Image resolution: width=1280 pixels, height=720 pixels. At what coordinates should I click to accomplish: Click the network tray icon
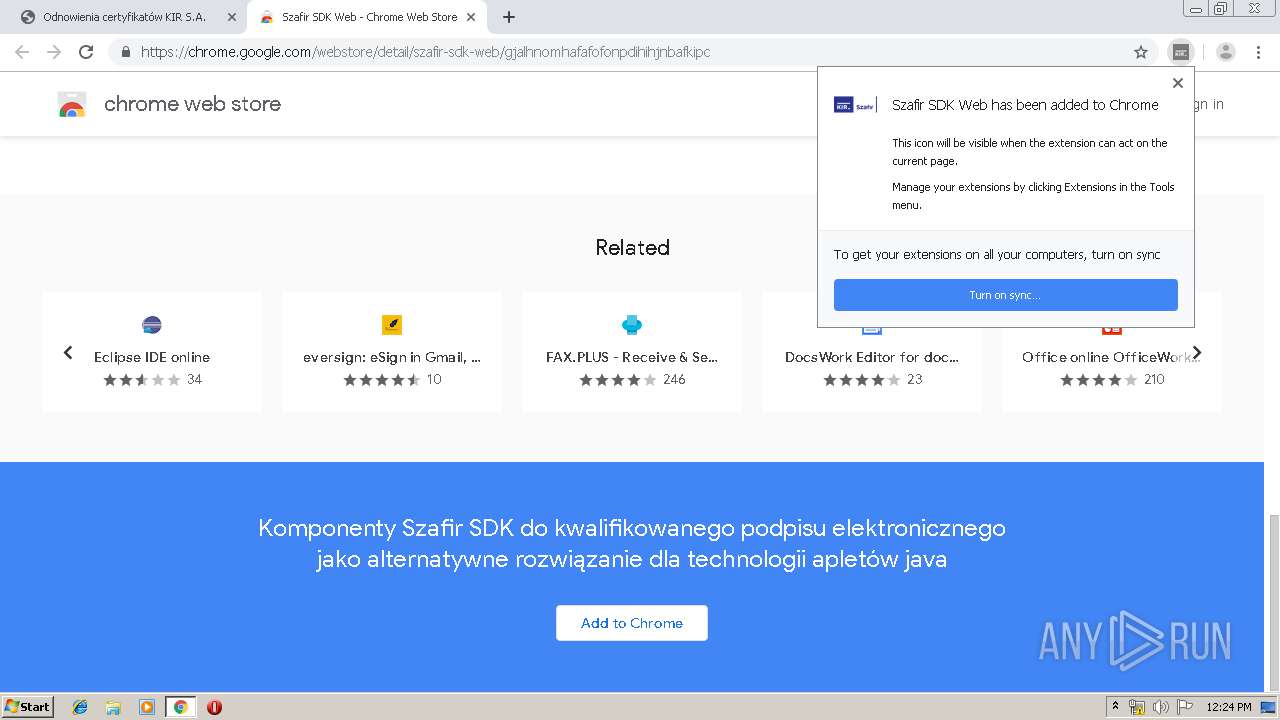point(1137,707)
